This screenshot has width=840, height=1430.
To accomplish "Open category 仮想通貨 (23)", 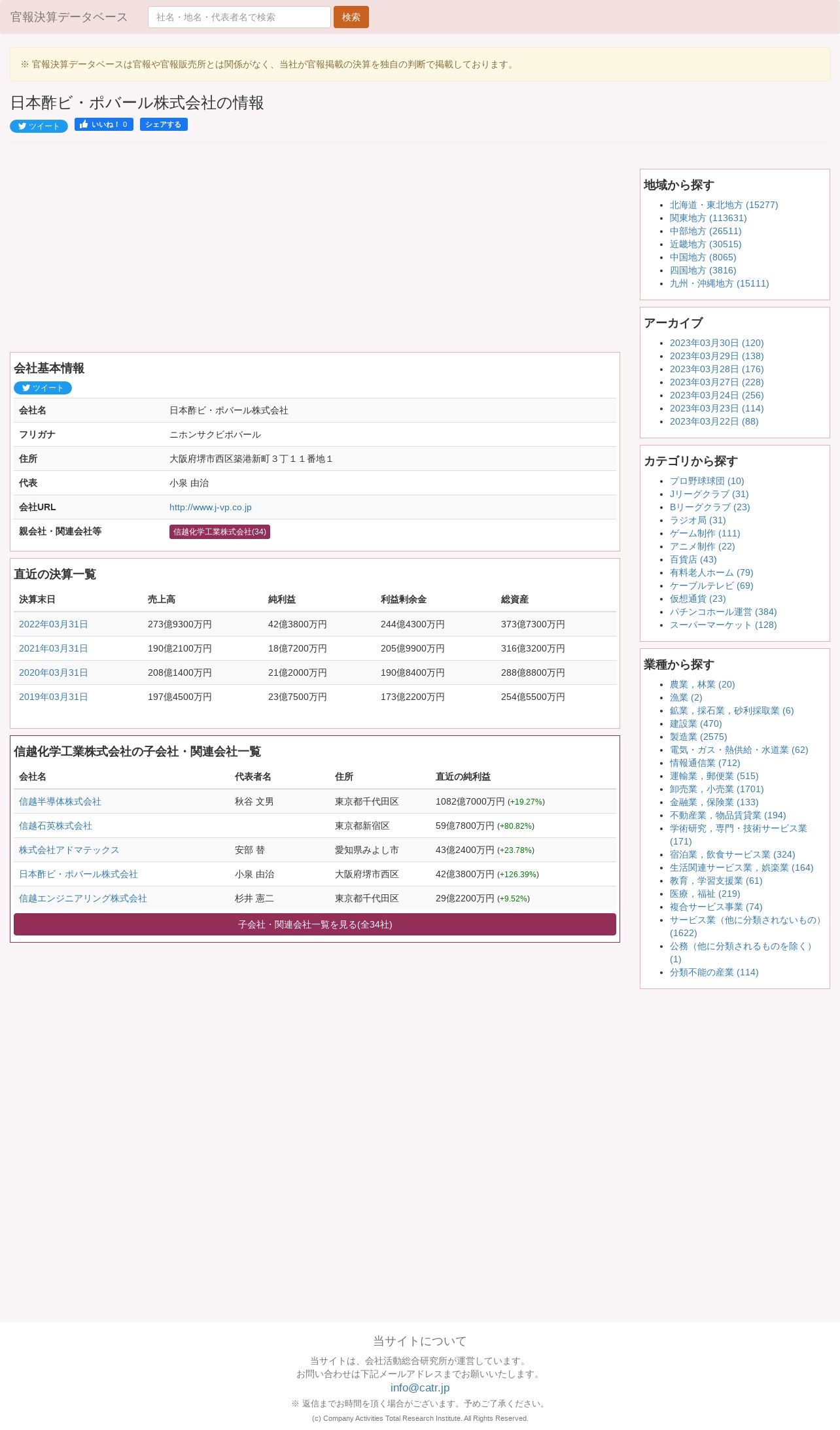I will pyautogui.click(x=697, y=599).
